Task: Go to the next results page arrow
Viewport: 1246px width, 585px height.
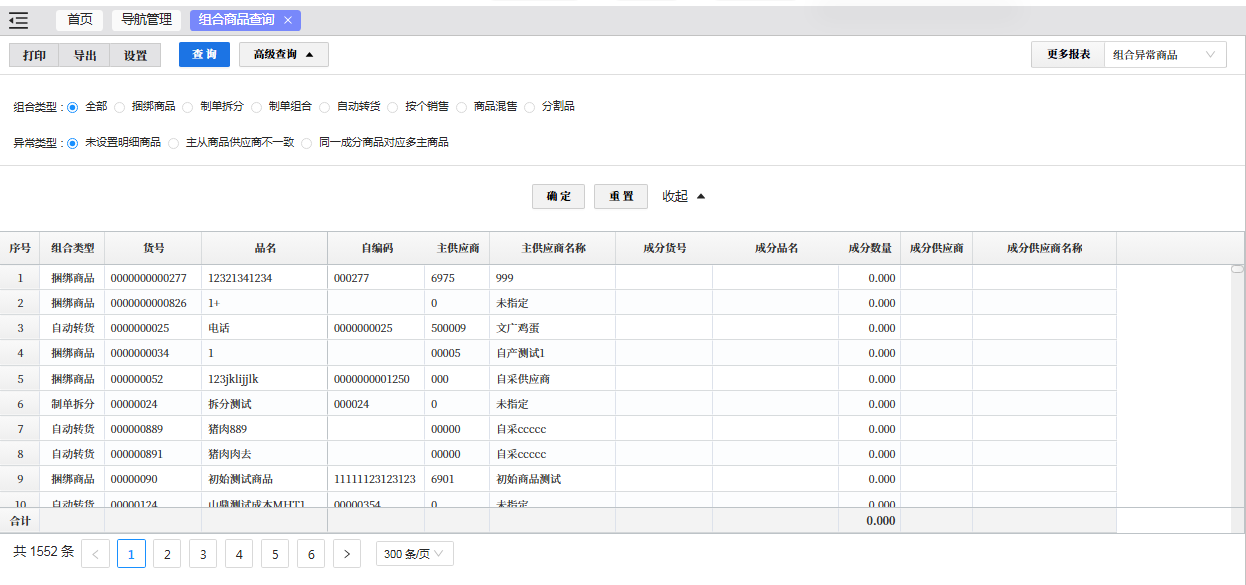Action: coord(347,553)
